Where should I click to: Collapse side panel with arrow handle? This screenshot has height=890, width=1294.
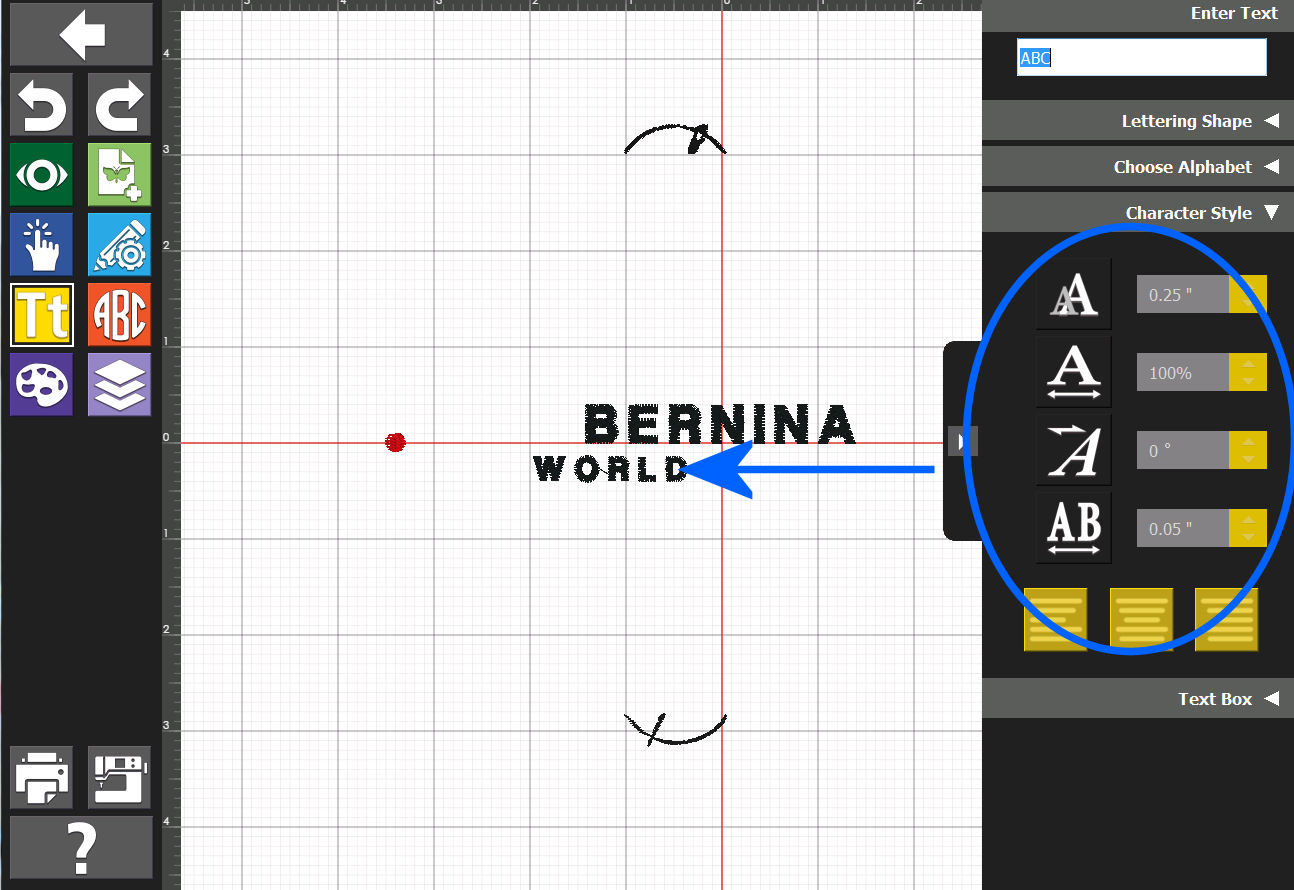pos(961,441)
